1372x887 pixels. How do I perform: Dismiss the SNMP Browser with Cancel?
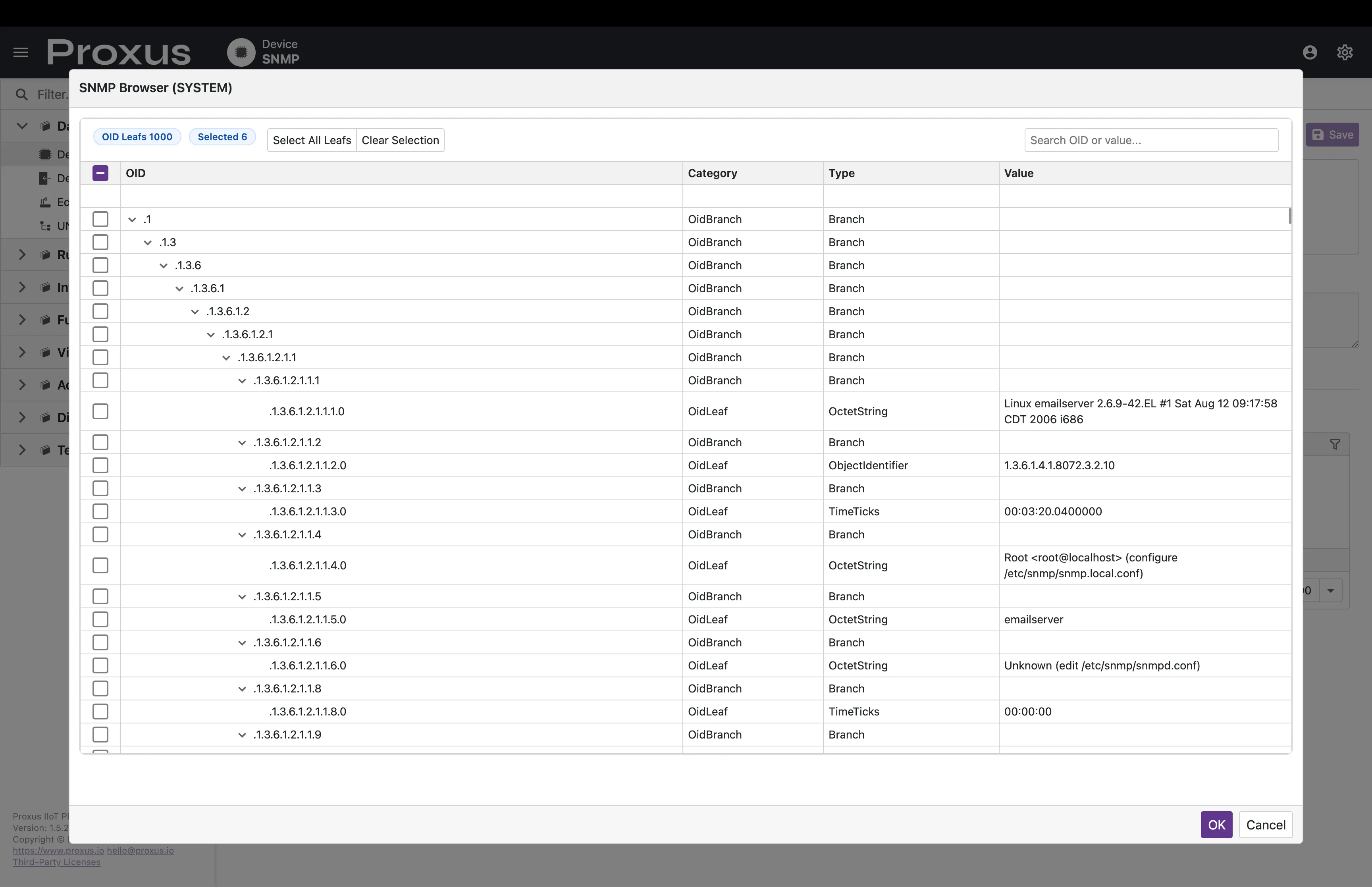[x=1266, y=825]
